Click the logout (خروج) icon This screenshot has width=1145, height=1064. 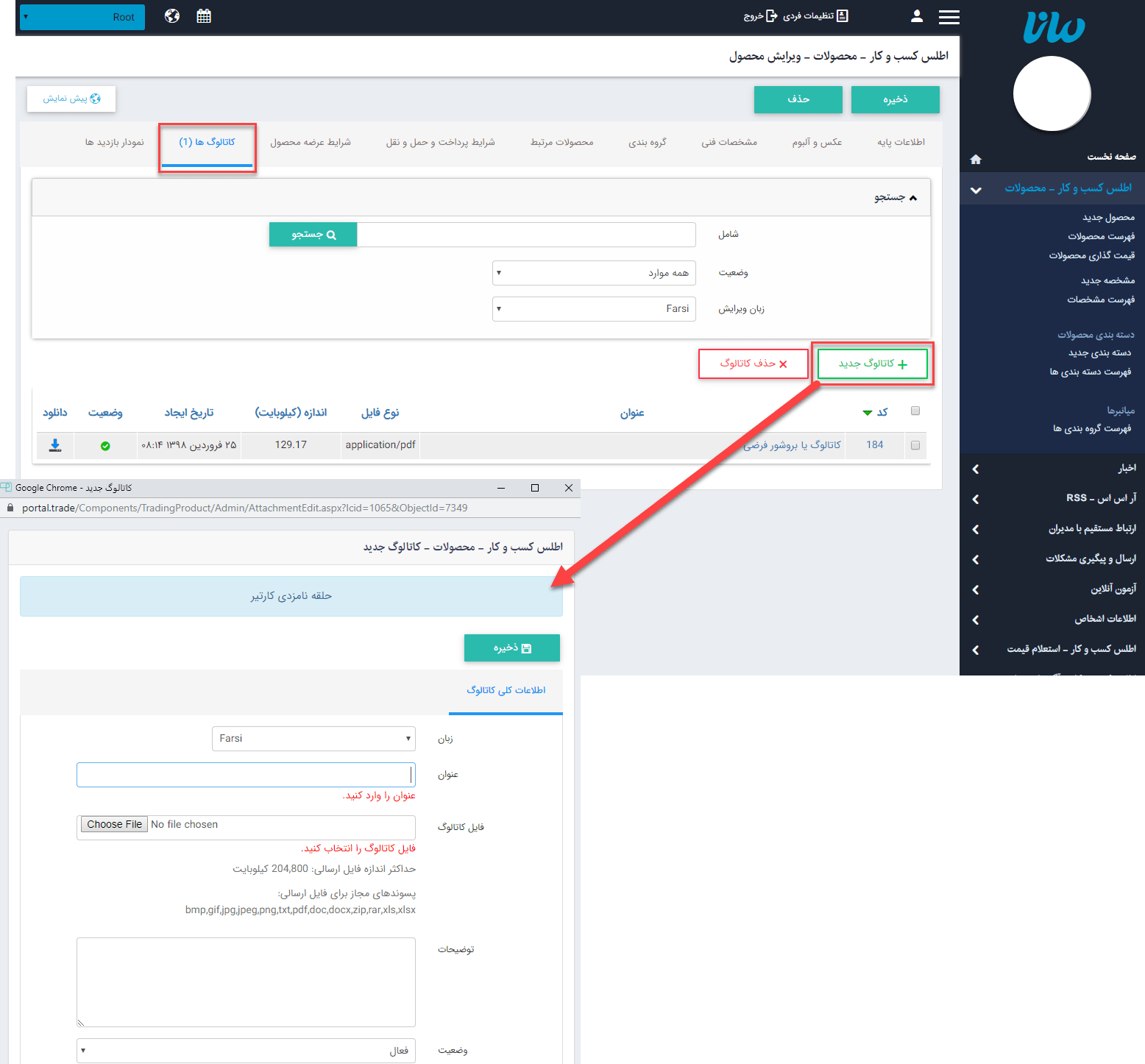771,16
